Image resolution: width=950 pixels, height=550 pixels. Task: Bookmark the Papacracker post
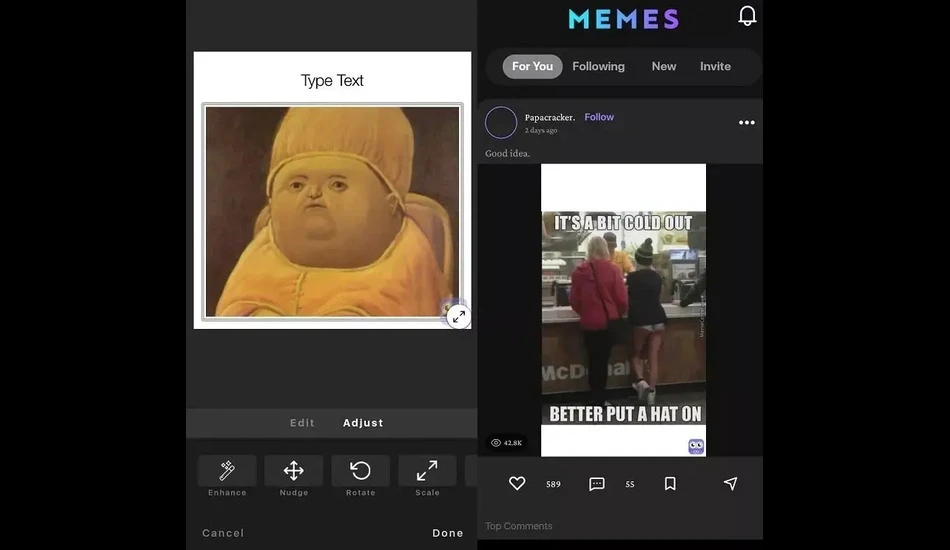coord(670,483)
